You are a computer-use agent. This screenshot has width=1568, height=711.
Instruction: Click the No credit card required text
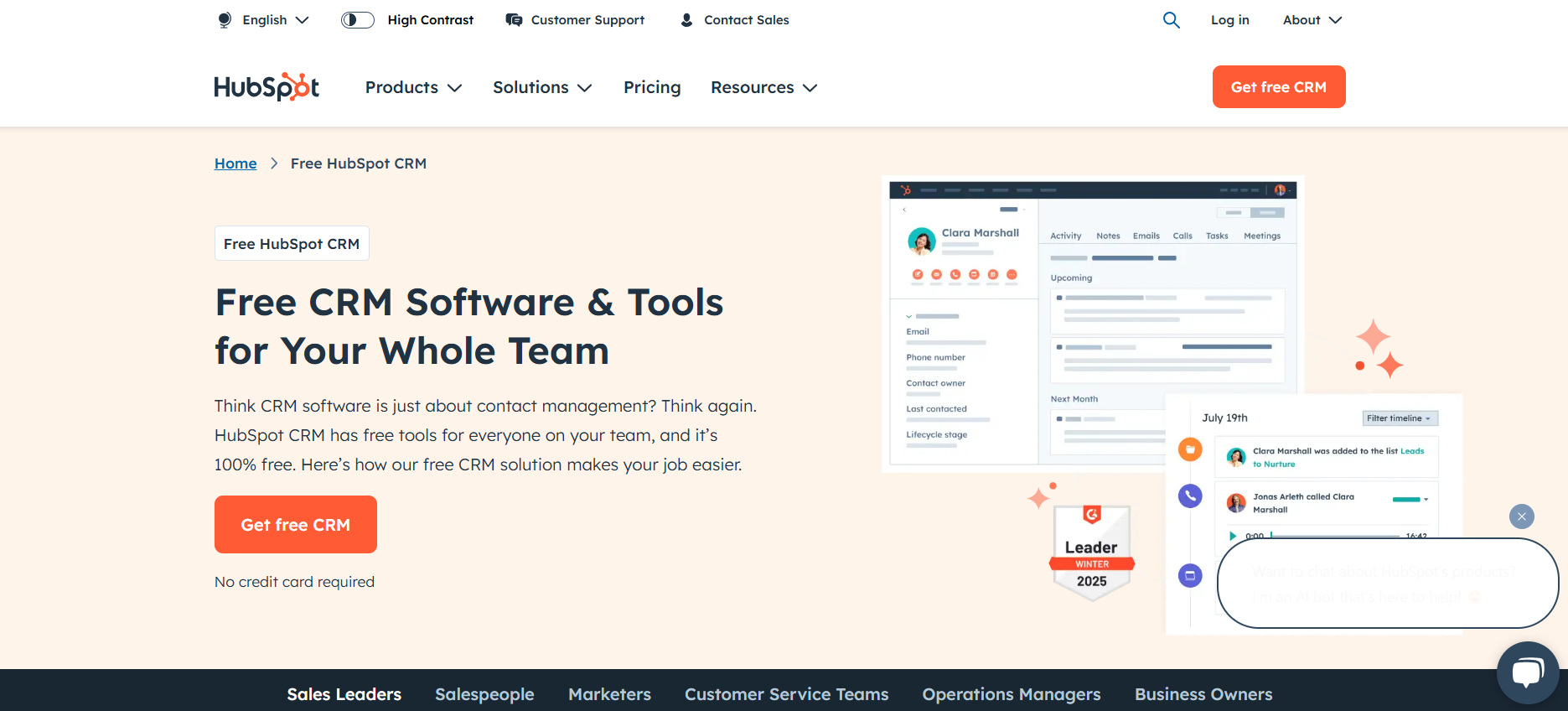click(x=294, y=582)
